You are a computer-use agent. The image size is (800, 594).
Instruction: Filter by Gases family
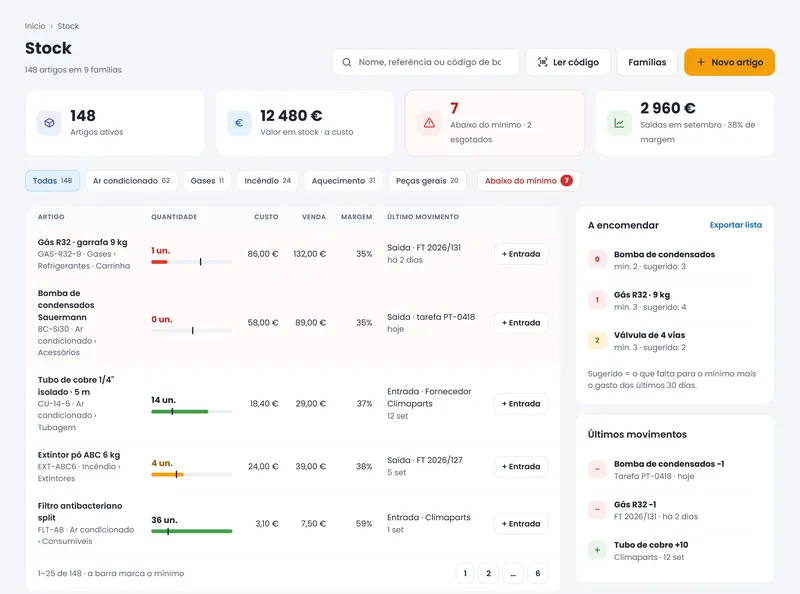point(207,181)
